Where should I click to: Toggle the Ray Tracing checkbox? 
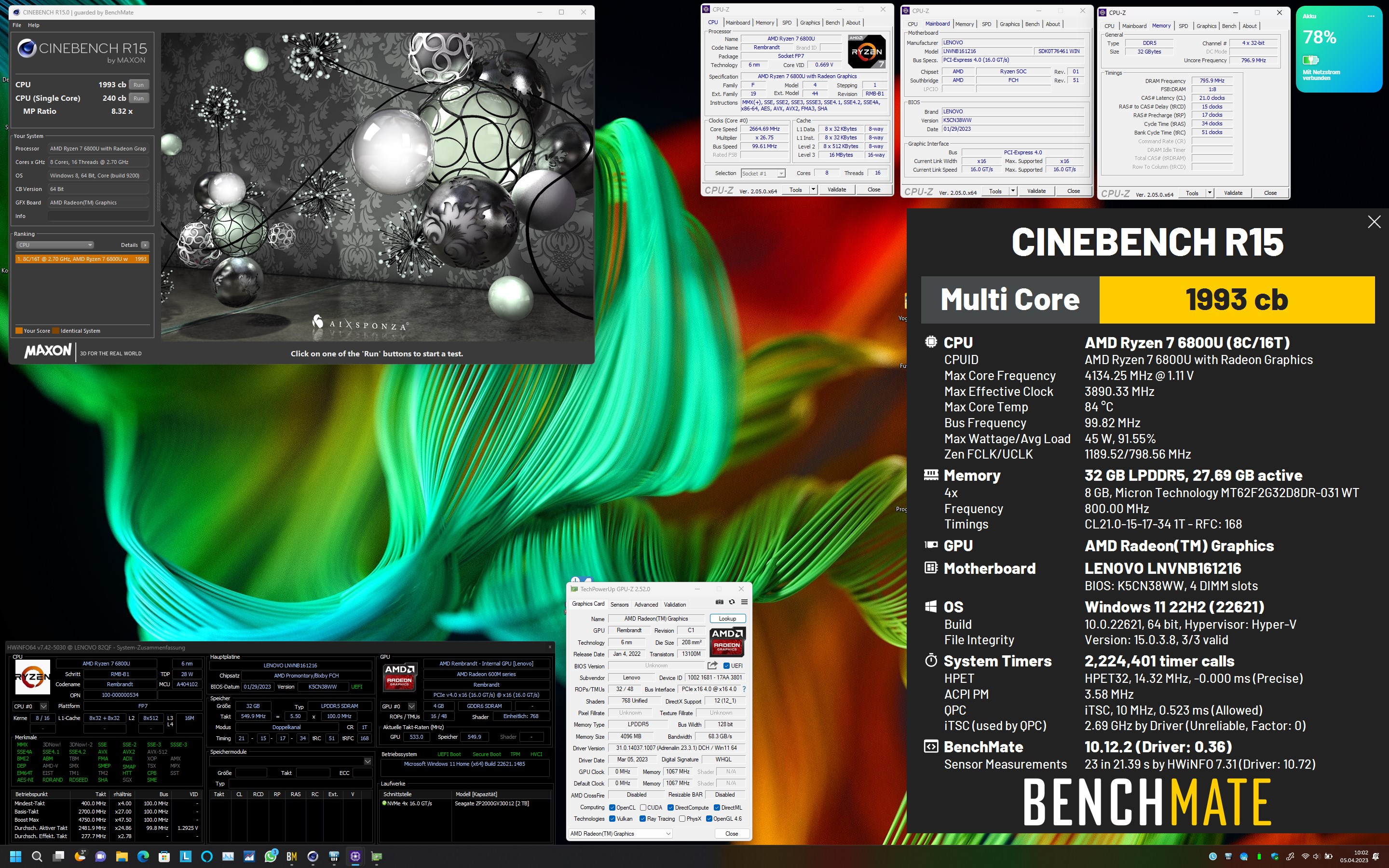[x=643, y=819]
